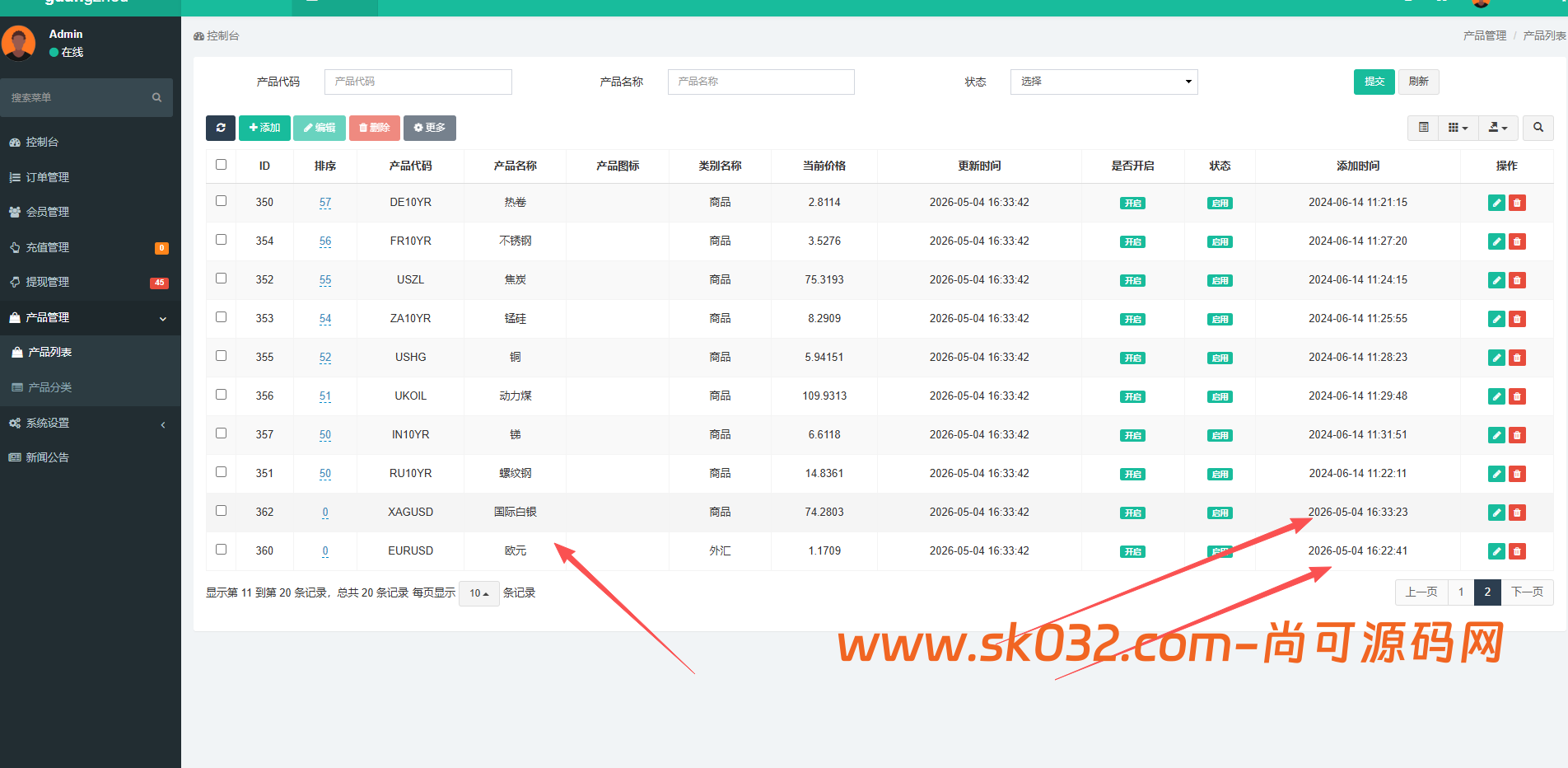Click delete icon for row IN10YR
This screenshot has height=768, width=1568.
1517,435
